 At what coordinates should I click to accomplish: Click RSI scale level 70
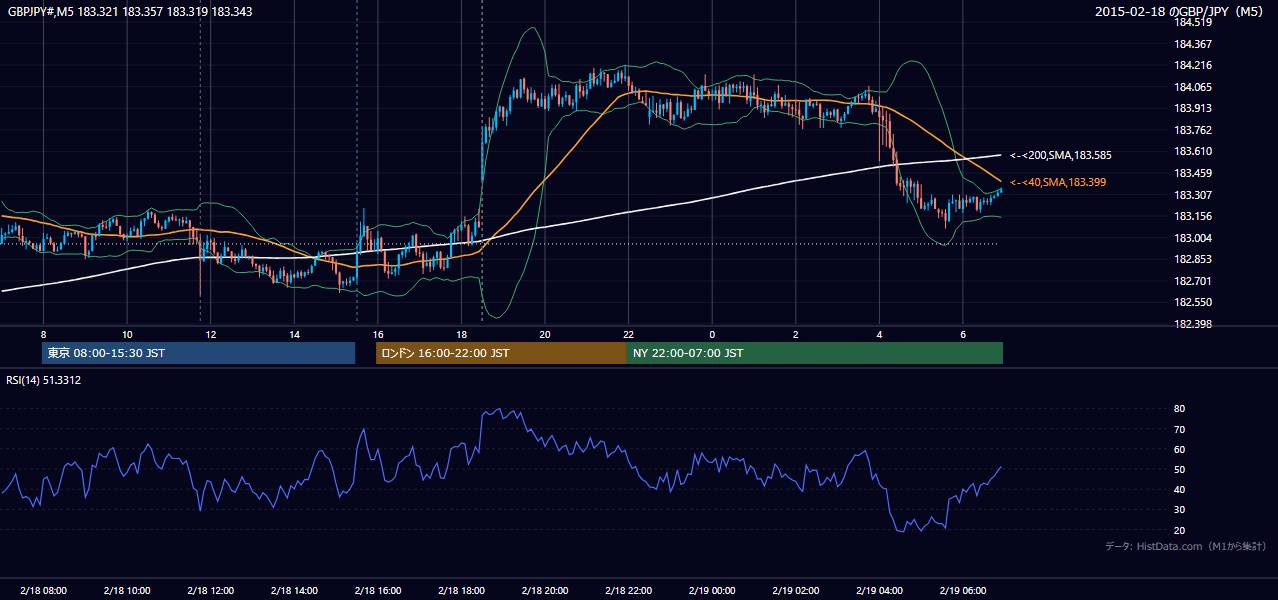click(1179, 429)
